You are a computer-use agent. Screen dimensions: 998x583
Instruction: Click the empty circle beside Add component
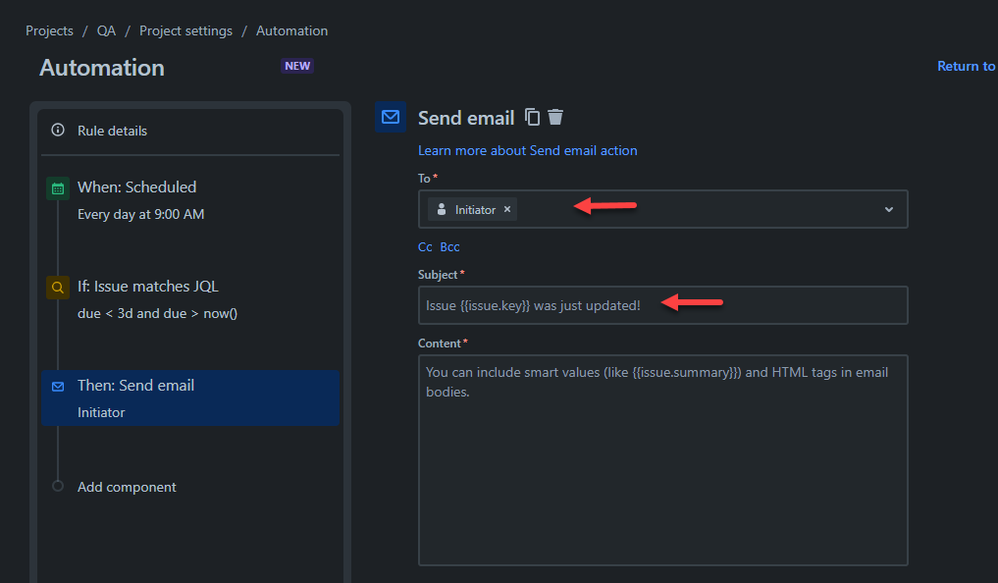tap(57, 487)
